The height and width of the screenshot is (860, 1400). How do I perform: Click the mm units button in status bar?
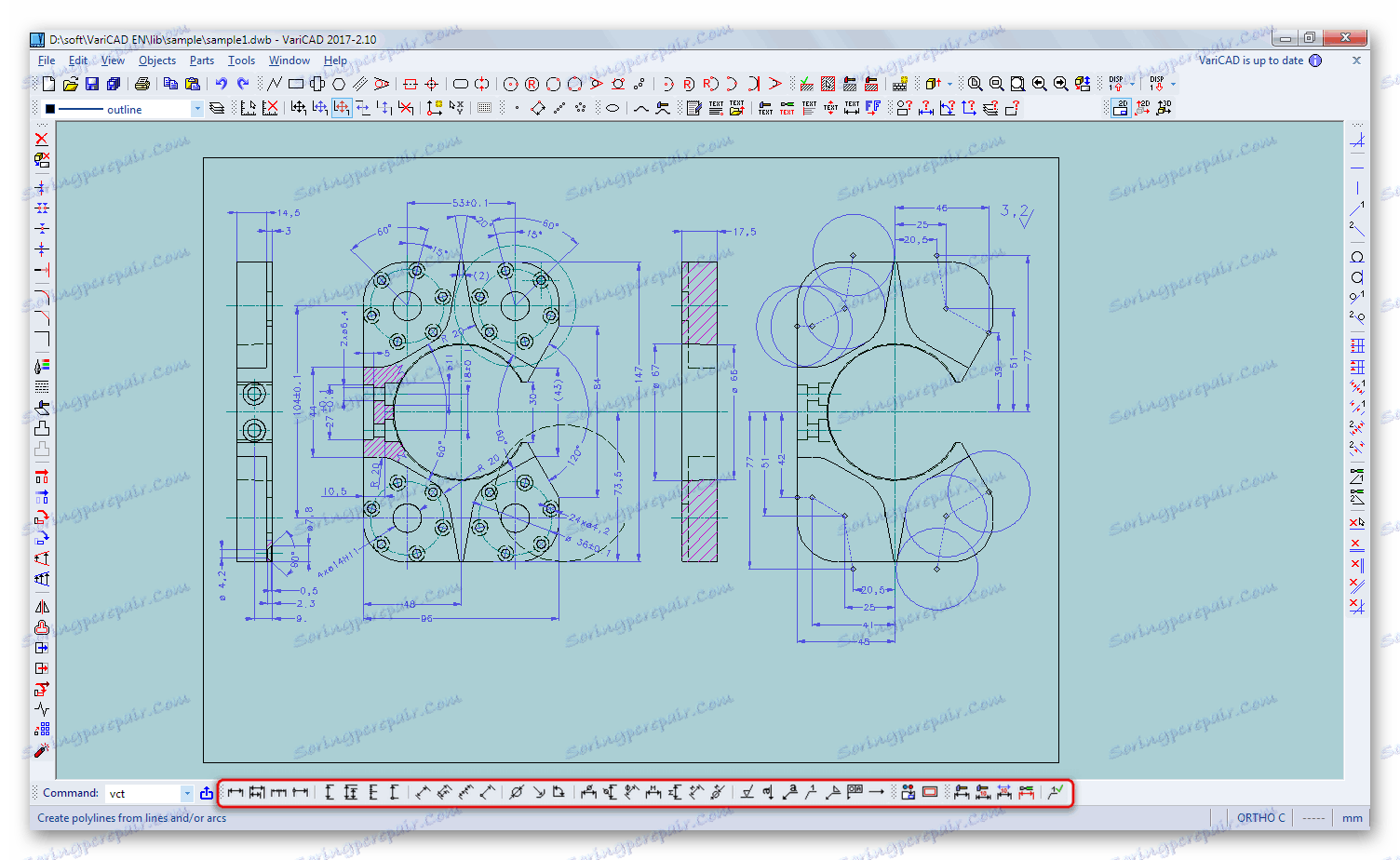[1352, 818]
